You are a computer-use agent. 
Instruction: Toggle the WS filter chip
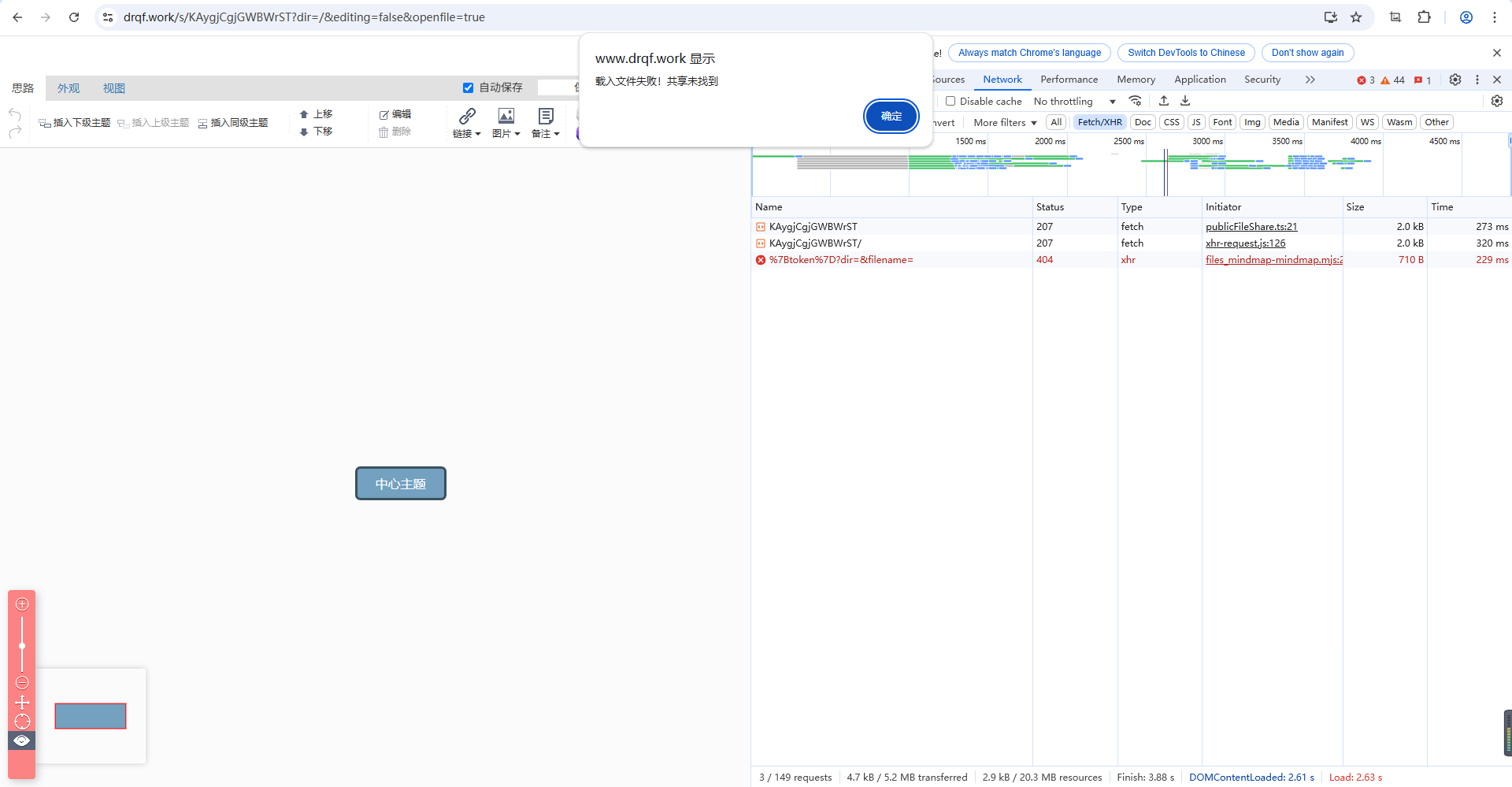(x=1367, y=122)
